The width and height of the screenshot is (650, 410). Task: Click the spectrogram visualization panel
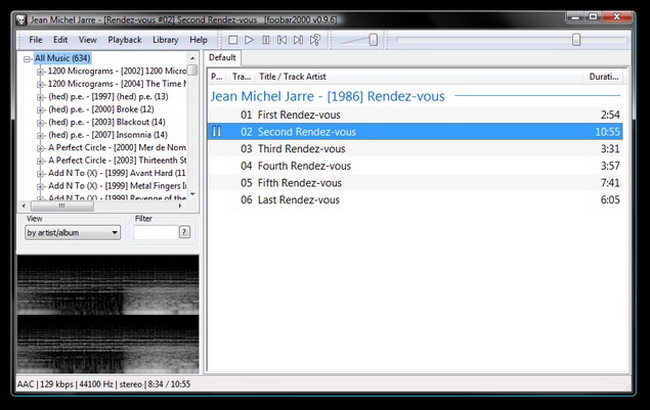pos(108,314)
